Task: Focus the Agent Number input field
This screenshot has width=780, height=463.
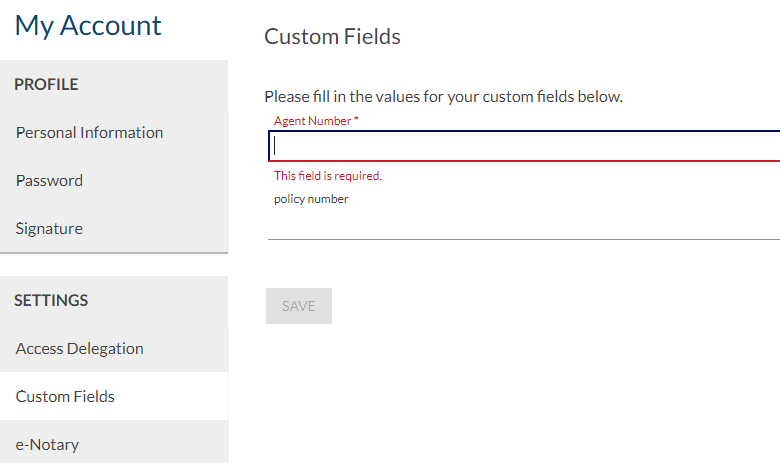Action: coord(524,146)
